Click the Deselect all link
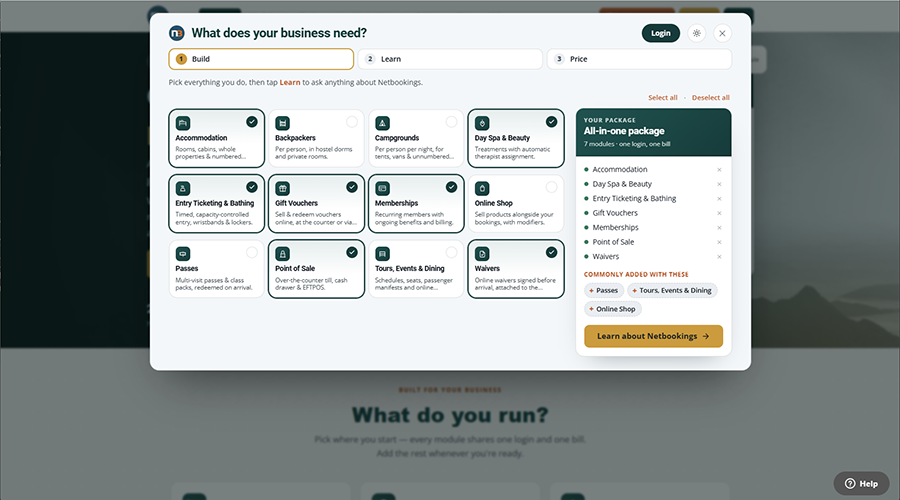This screenshot has width=900, height=500. (711, 98)
